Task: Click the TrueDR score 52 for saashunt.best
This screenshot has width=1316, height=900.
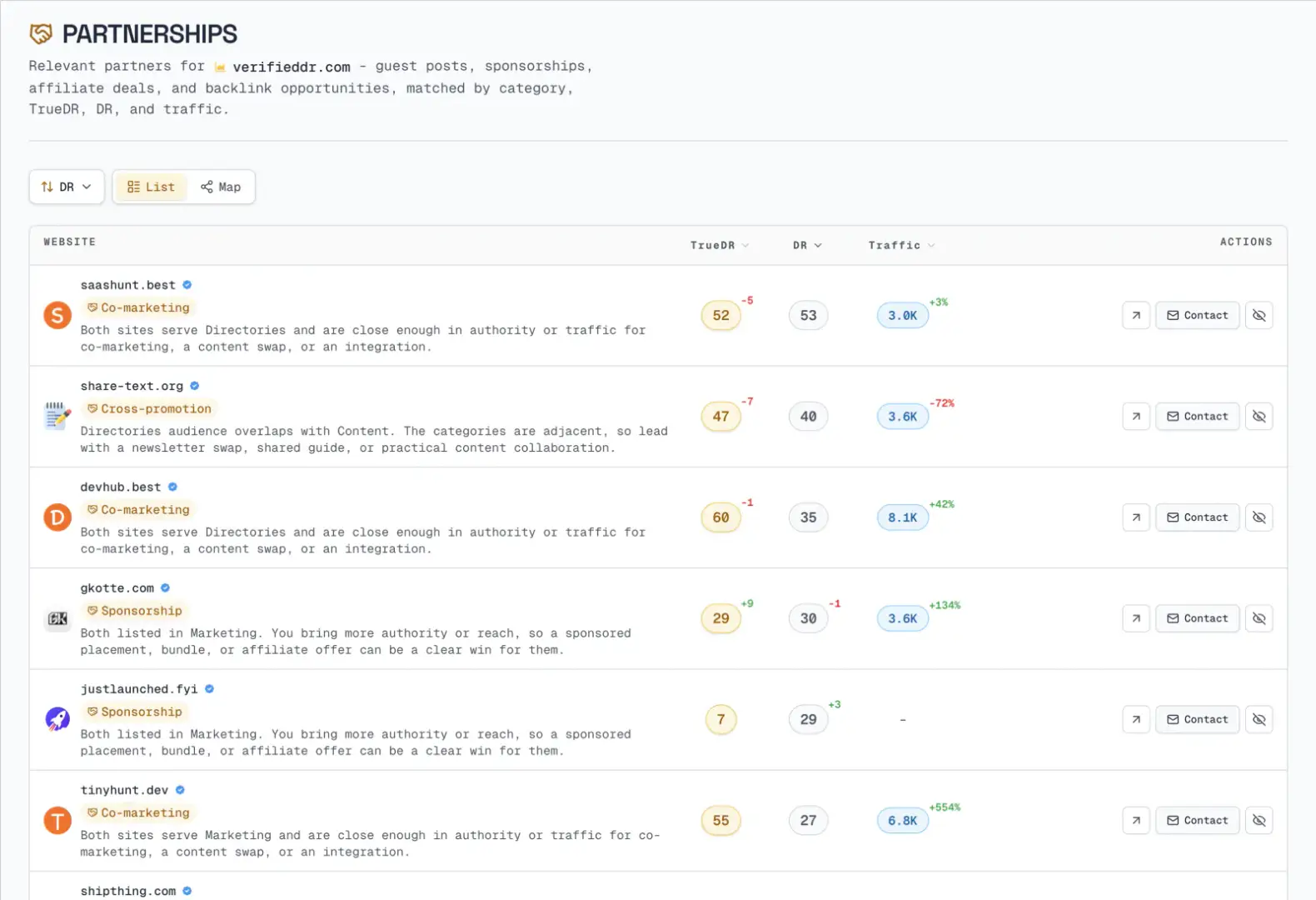Action: (x=720, y=315)
